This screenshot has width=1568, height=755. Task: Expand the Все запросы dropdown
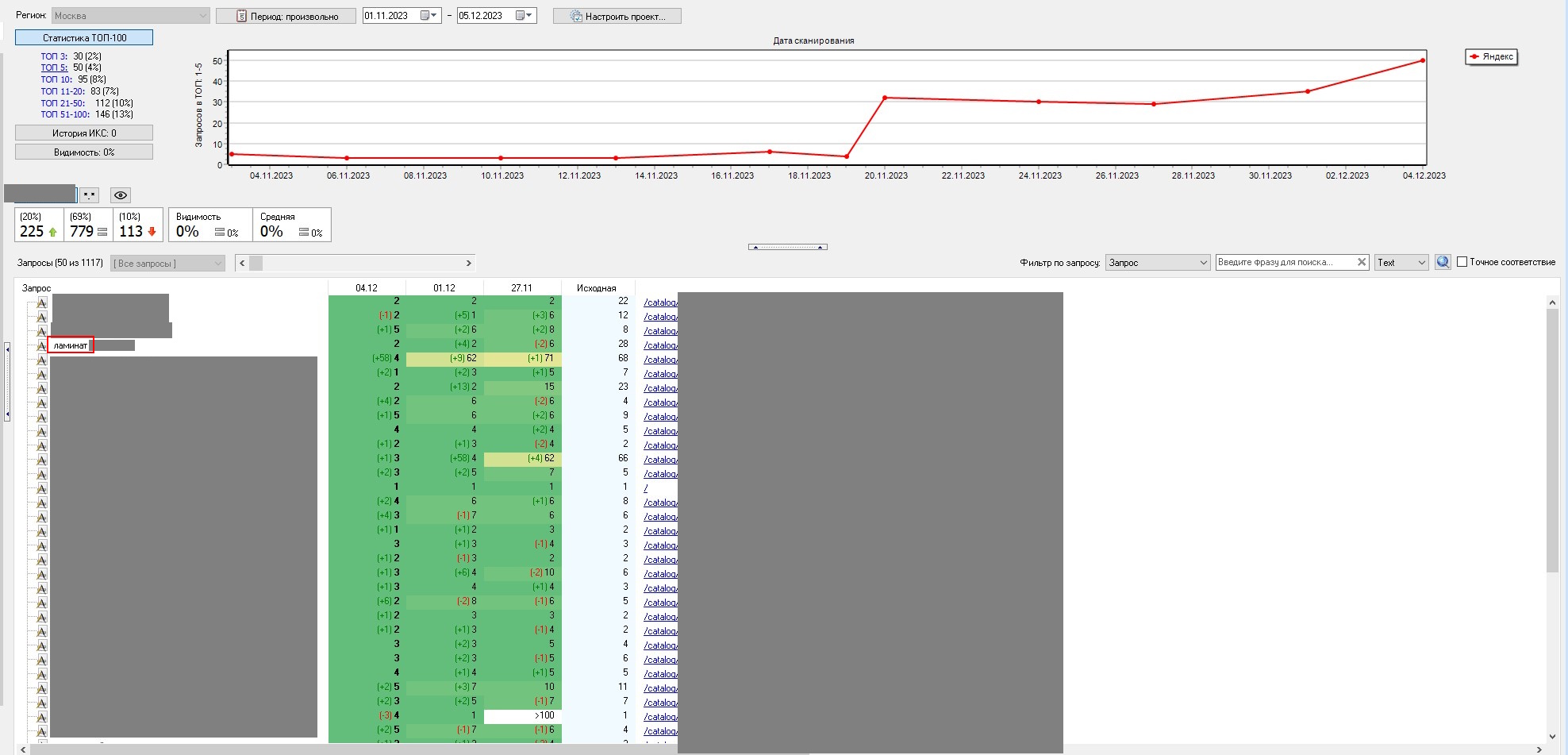coord(167,264)
